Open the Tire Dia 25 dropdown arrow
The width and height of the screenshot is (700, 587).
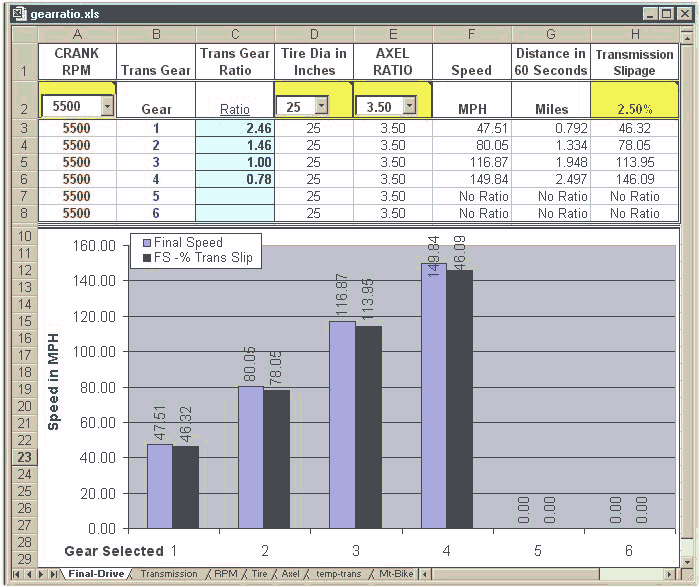click(321, 106)
